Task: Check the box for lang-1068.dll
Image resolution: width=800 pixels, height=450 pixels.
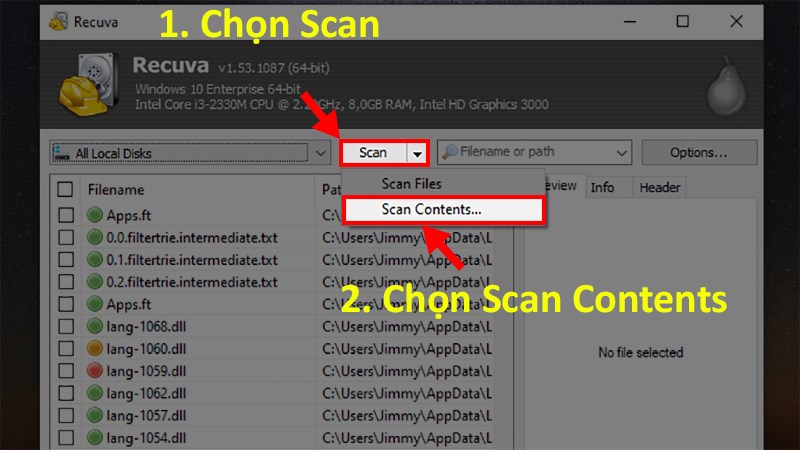Action: point(66,326)
